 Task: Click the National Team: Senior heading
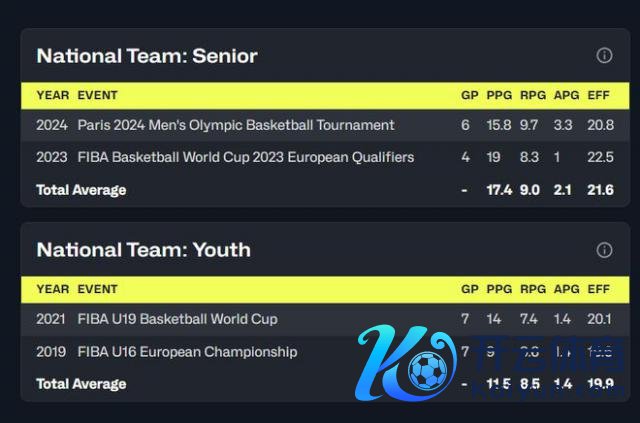pyautogui.click(x=147, y=56)
